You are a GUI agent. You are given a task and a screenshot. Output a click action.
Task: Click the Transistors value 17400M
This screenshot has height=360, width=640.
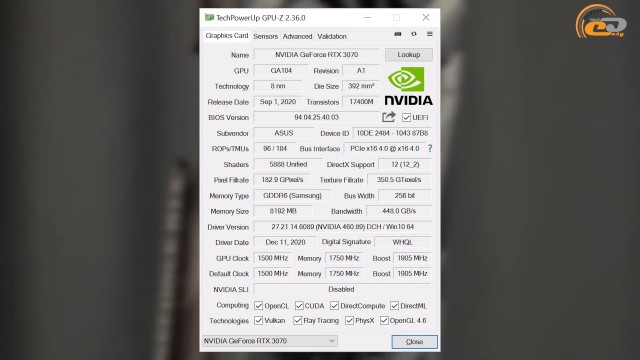(x=361, y=102)
